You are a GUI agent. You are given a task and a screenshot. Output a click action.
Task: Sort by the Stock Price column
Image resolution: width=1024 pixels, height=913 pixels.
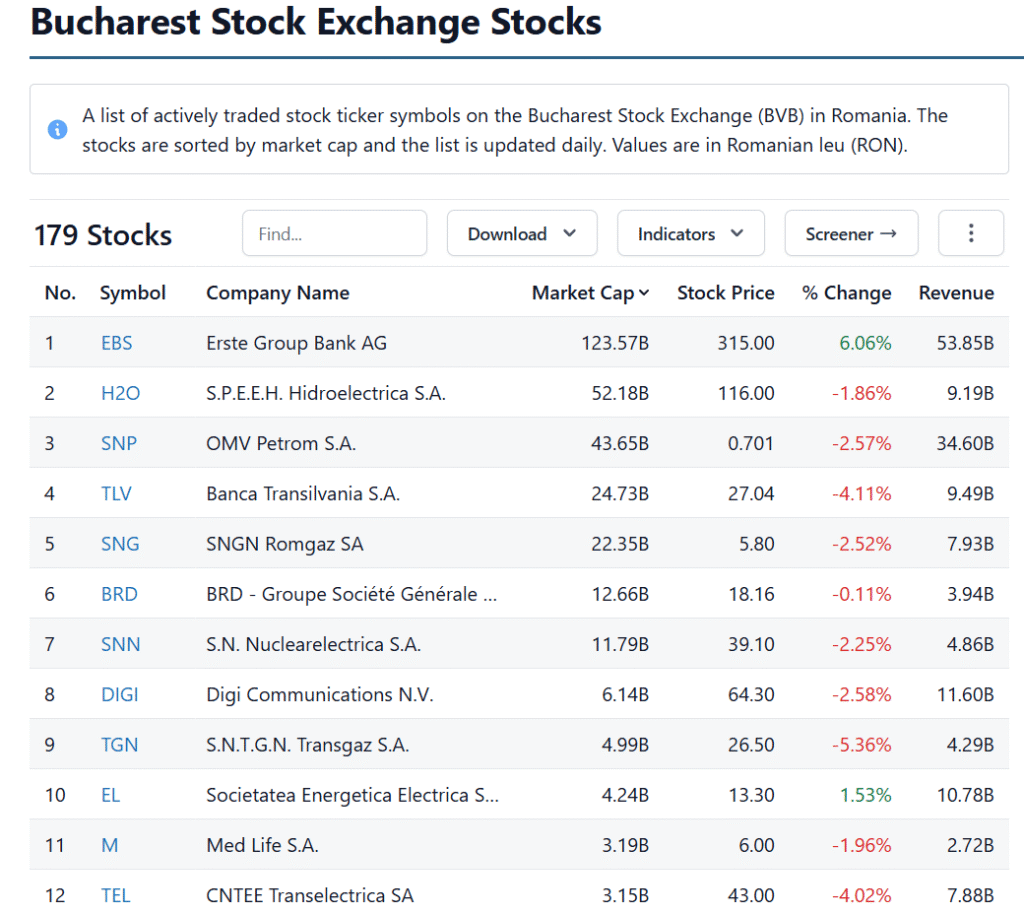point(725,293)
